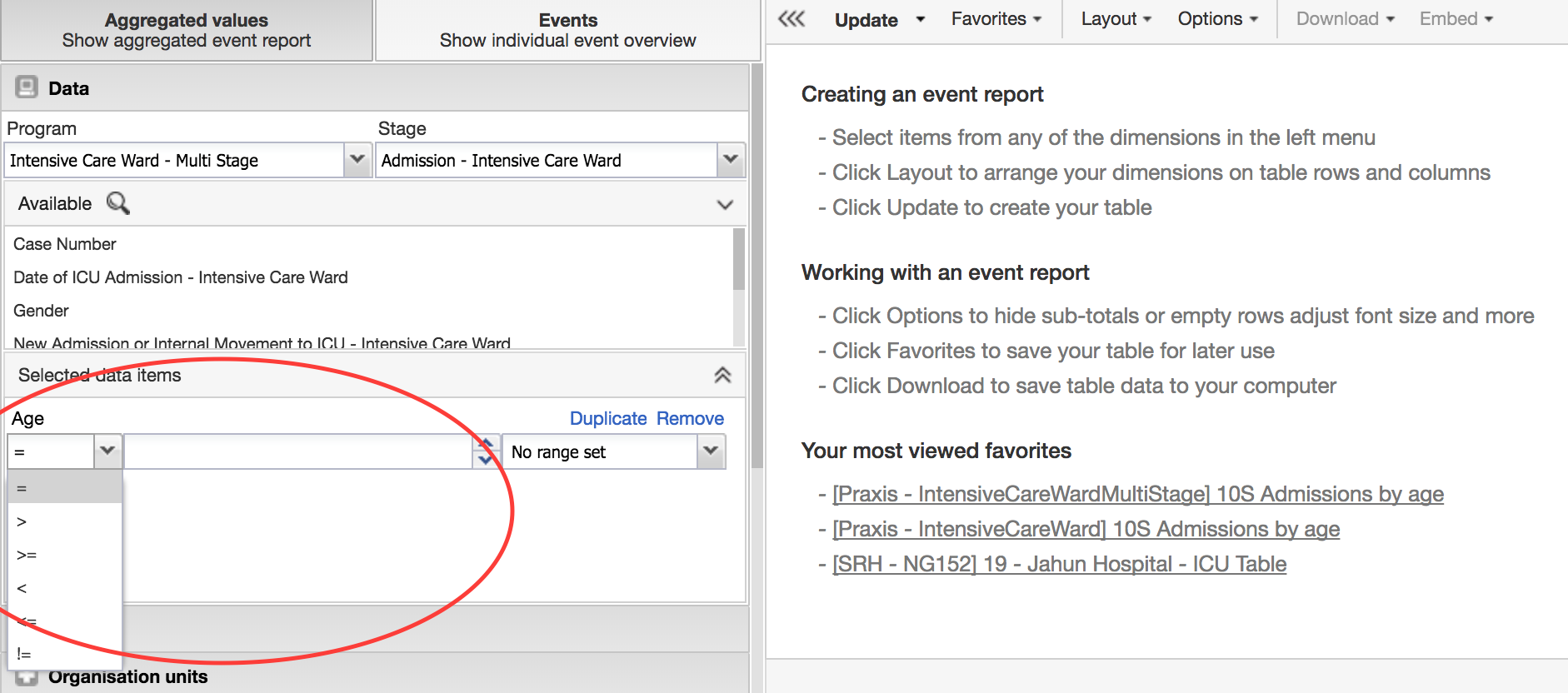Open the Layout menu
Viewport: 1568px width, 693px height.
click(1116, 19)
